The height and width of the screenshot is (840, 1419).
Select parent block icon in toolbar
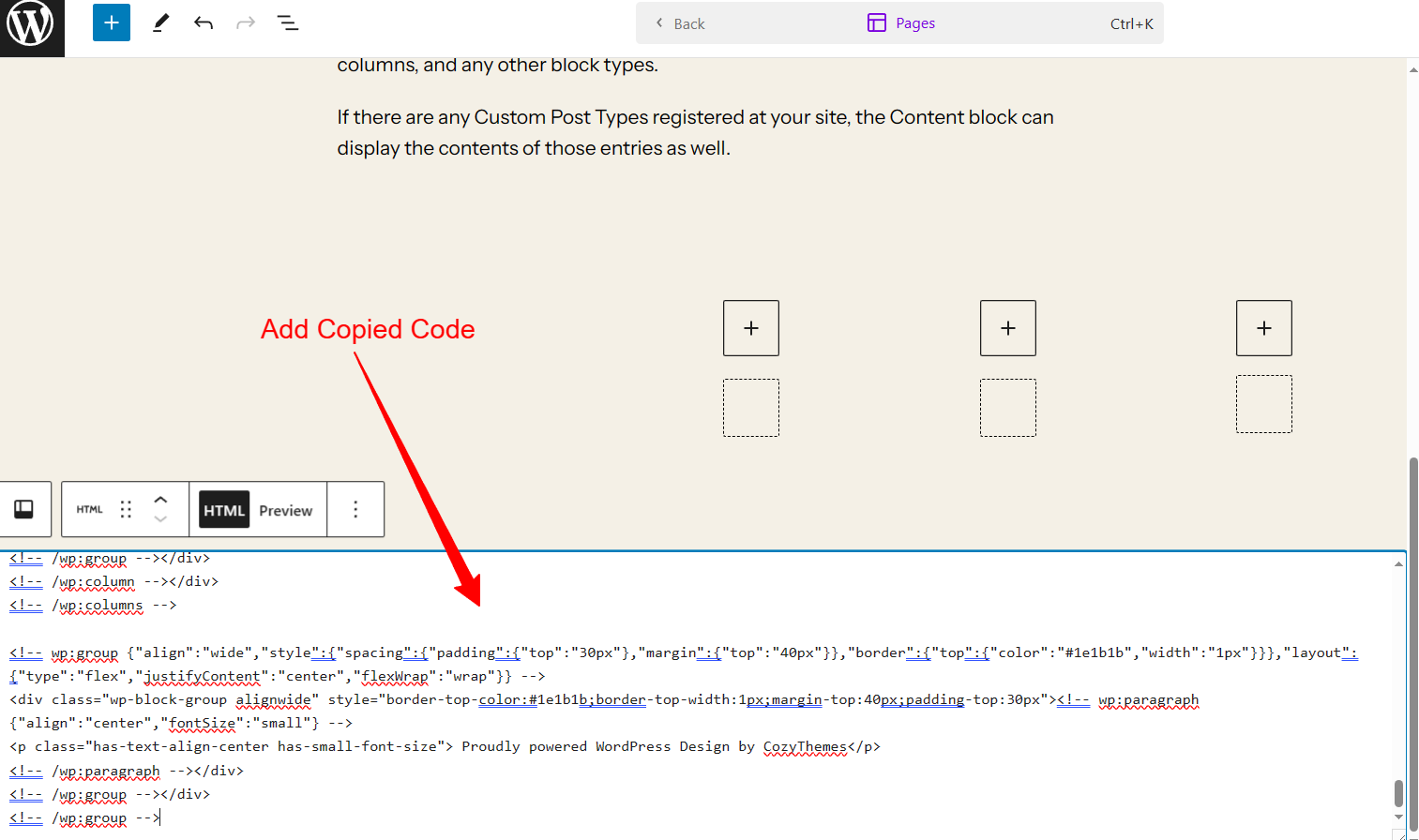tap(24, 509)
